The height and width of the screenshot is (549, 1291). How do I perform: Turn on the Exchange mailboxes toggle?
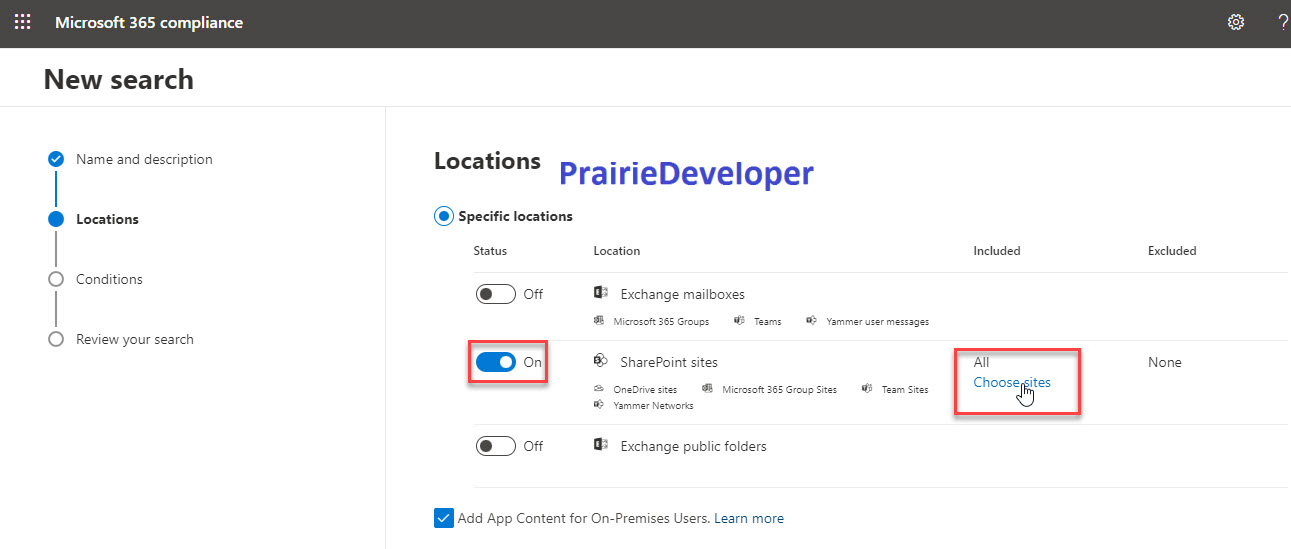496,294
